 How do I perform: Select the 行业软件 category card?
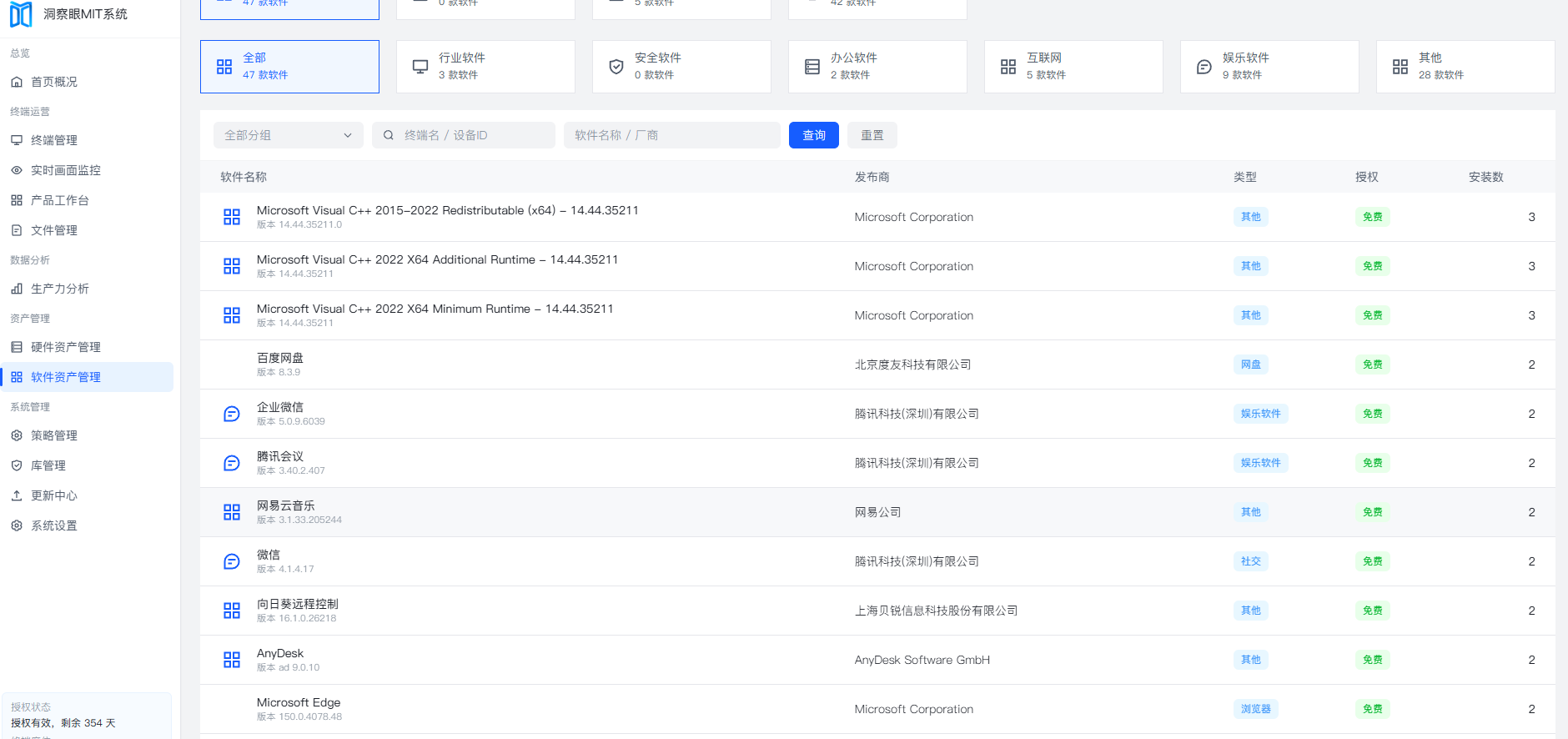[x=485, y=67]
